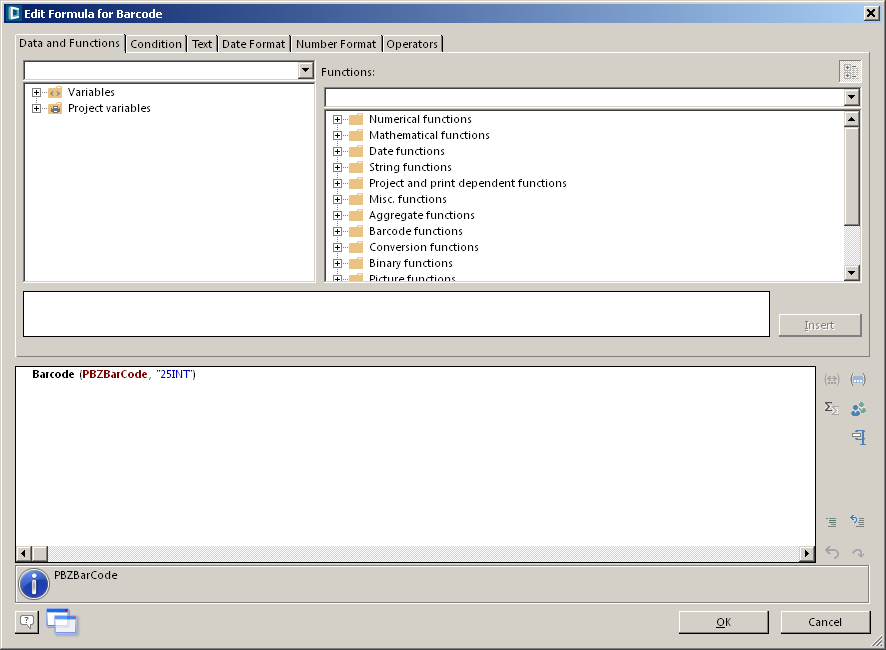Viewport: 886px width, 650px height.
Task: Open the help speech bubble button
Action: click(x=27, y=621)
